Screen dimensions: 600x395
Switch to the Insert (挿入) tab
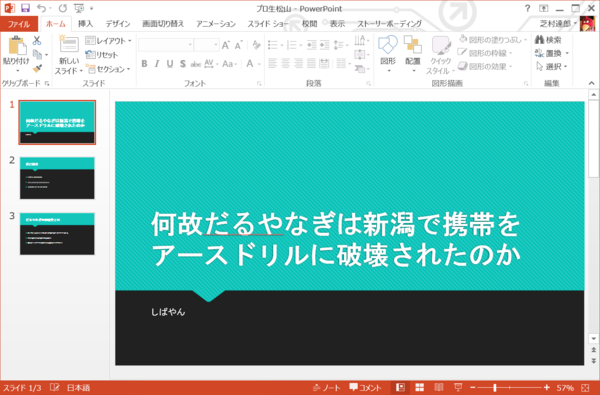pos(85,24)
